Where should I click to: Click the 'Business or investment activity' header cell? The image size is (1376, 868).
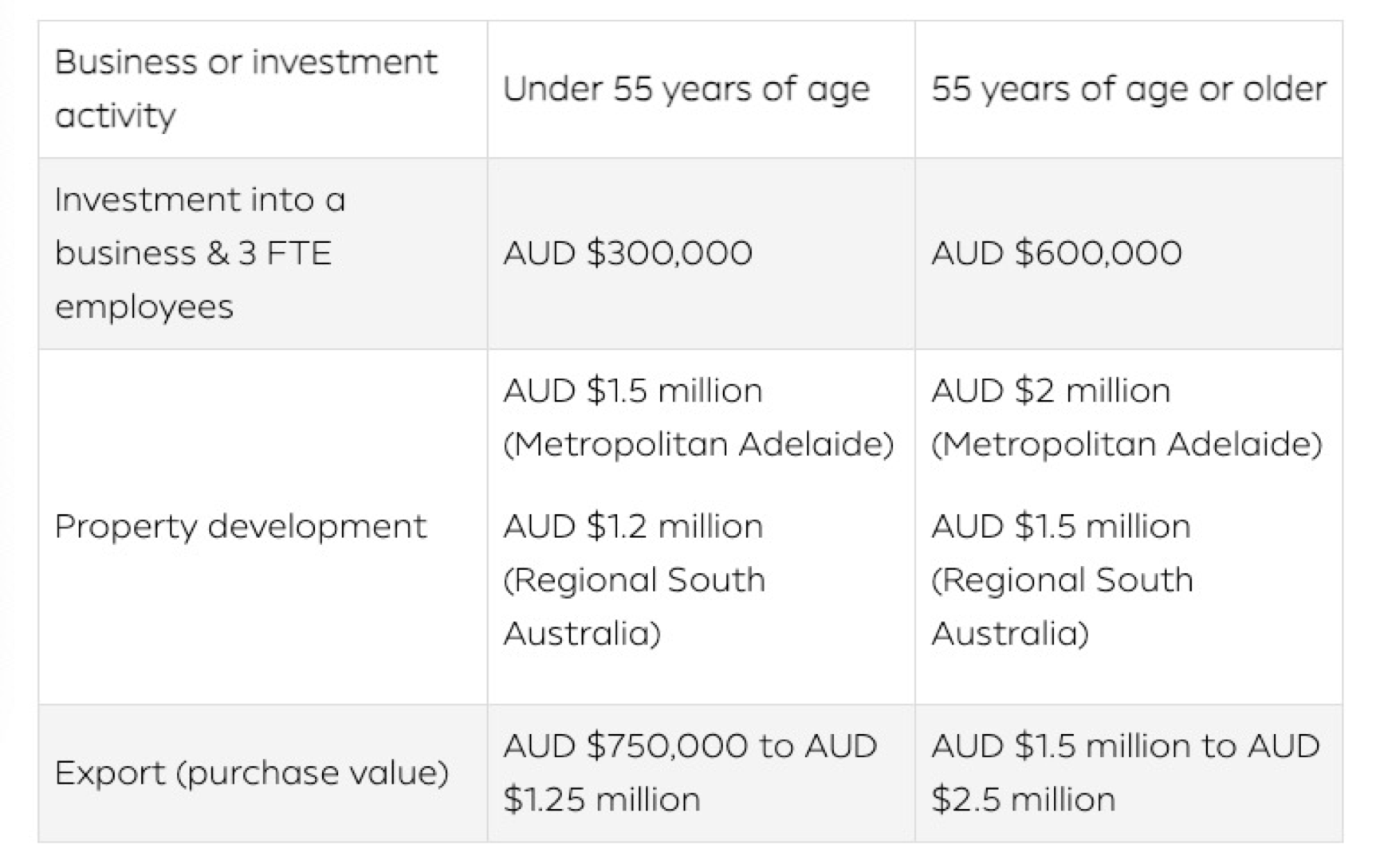263,89
